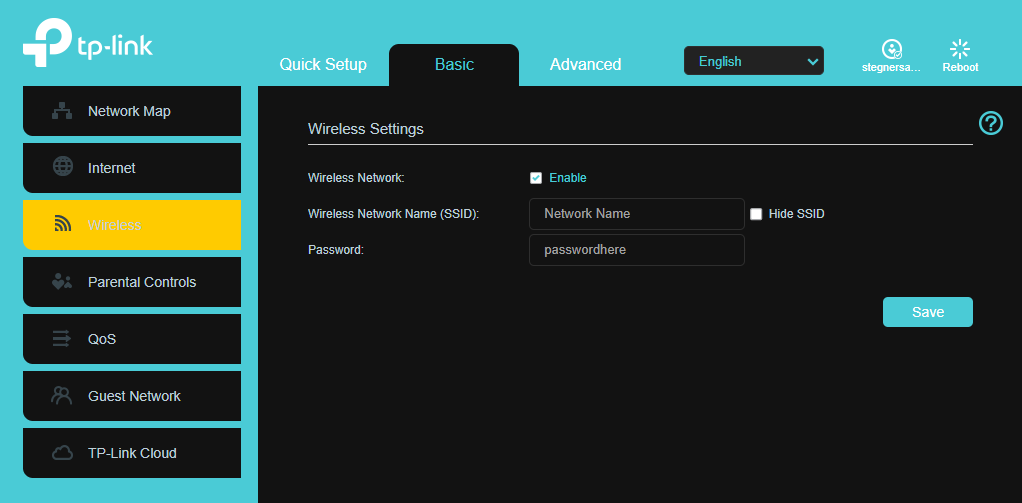Select the Basic tab

click(x=454, y=65)
